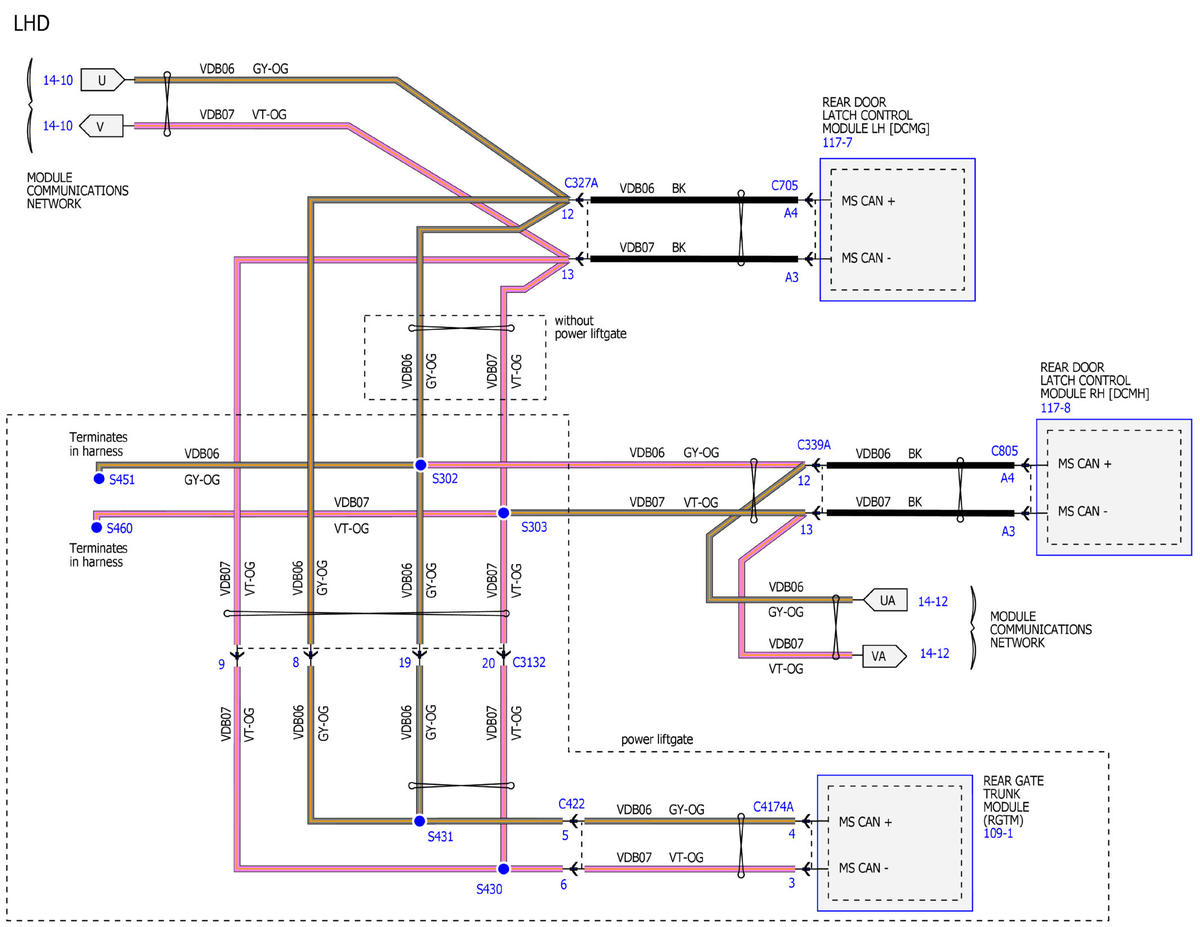Select the UA off-page connector symbol
The height and width of the screenshot is (927, 1200).
(x=885, y=601)
